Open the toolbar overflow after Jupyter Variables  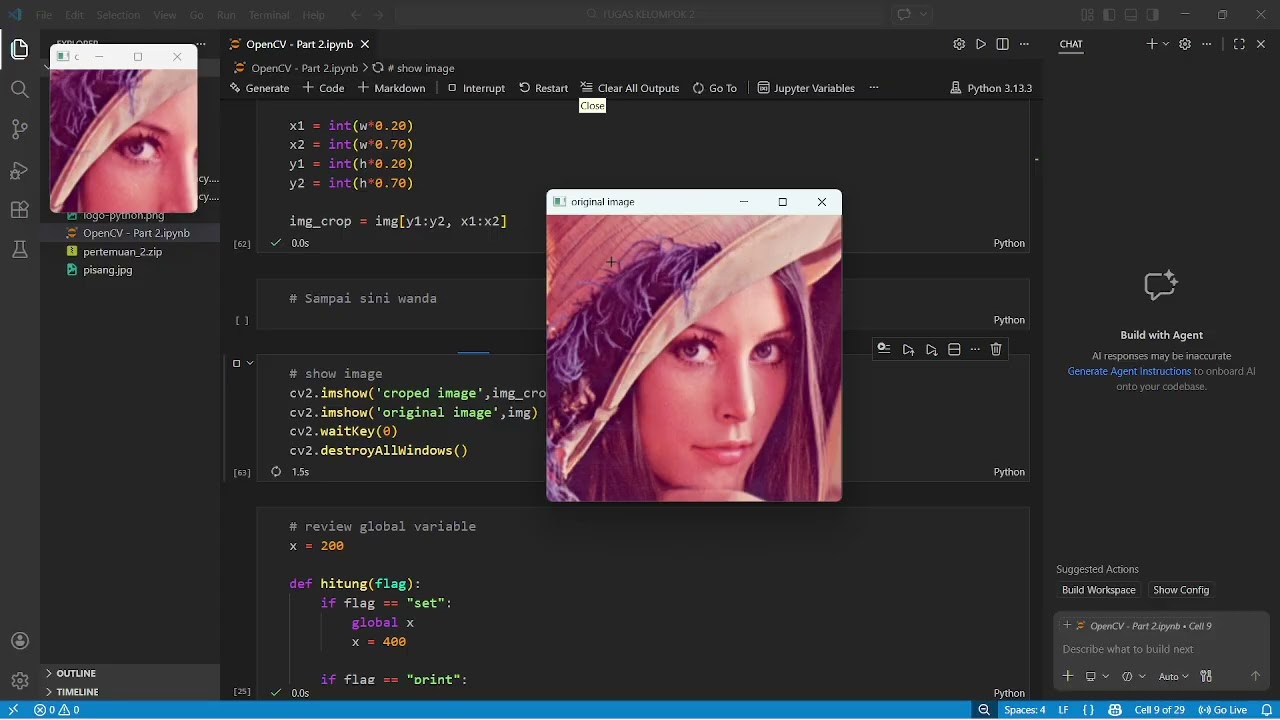(x=873, y=88)
